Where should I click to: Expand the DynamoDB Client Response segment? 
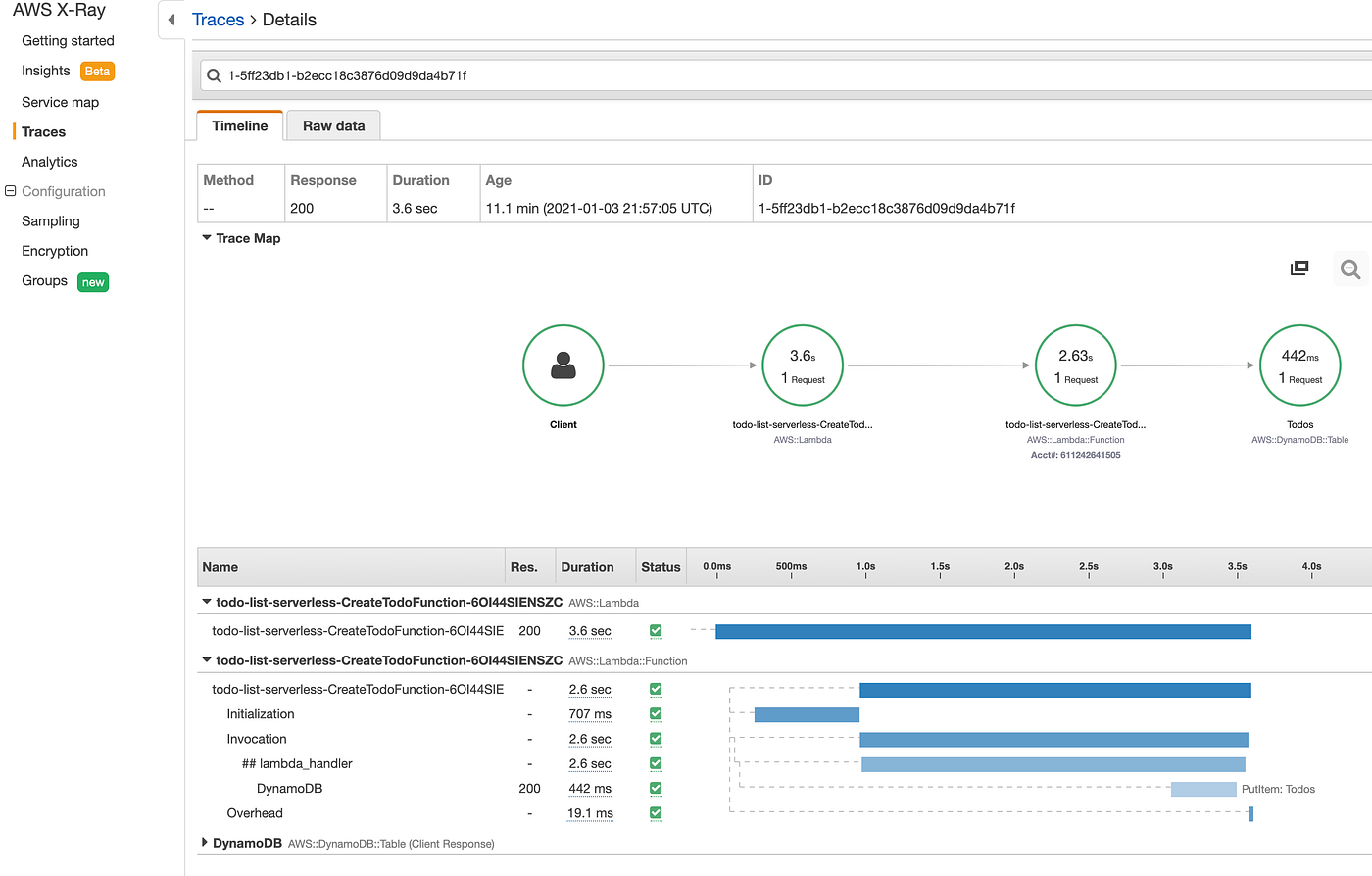(x=204, y=842)
